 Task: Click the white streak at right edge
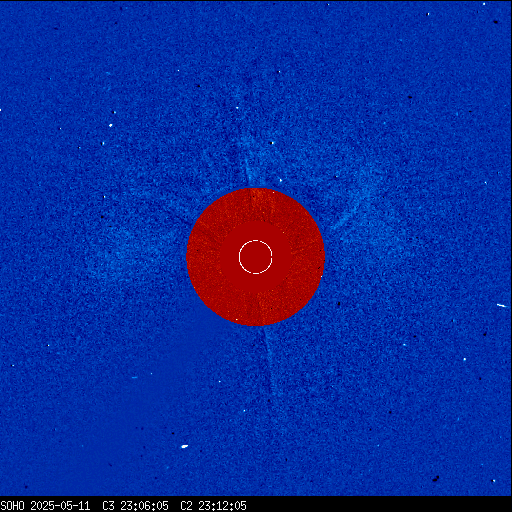click(x=502, y=305)
